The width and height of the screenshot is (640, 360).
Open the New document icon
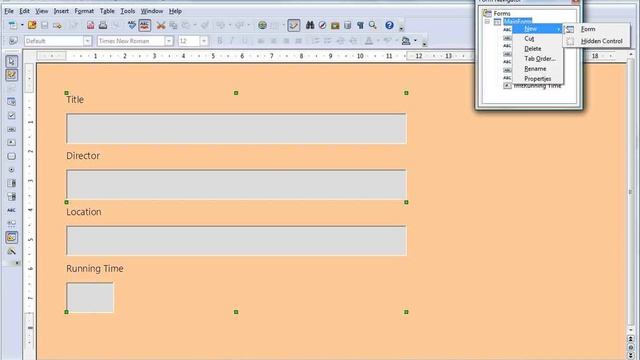[x=13, y=25]
